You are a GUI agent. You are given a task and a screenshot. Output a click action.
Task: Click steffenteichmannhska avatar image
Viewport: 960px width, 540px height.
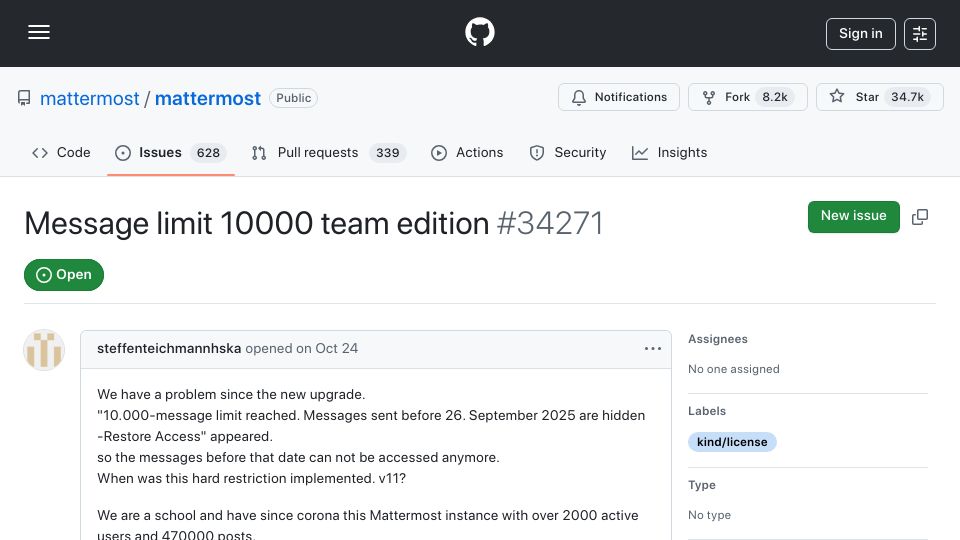(44, 350)
